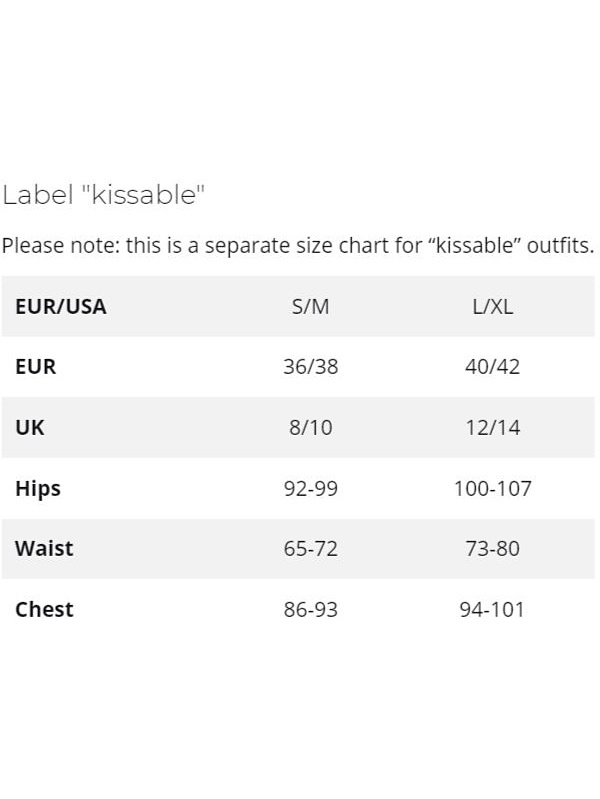Click the 94-101 chest measurement
600x799 pixels.
pos(492,610)
